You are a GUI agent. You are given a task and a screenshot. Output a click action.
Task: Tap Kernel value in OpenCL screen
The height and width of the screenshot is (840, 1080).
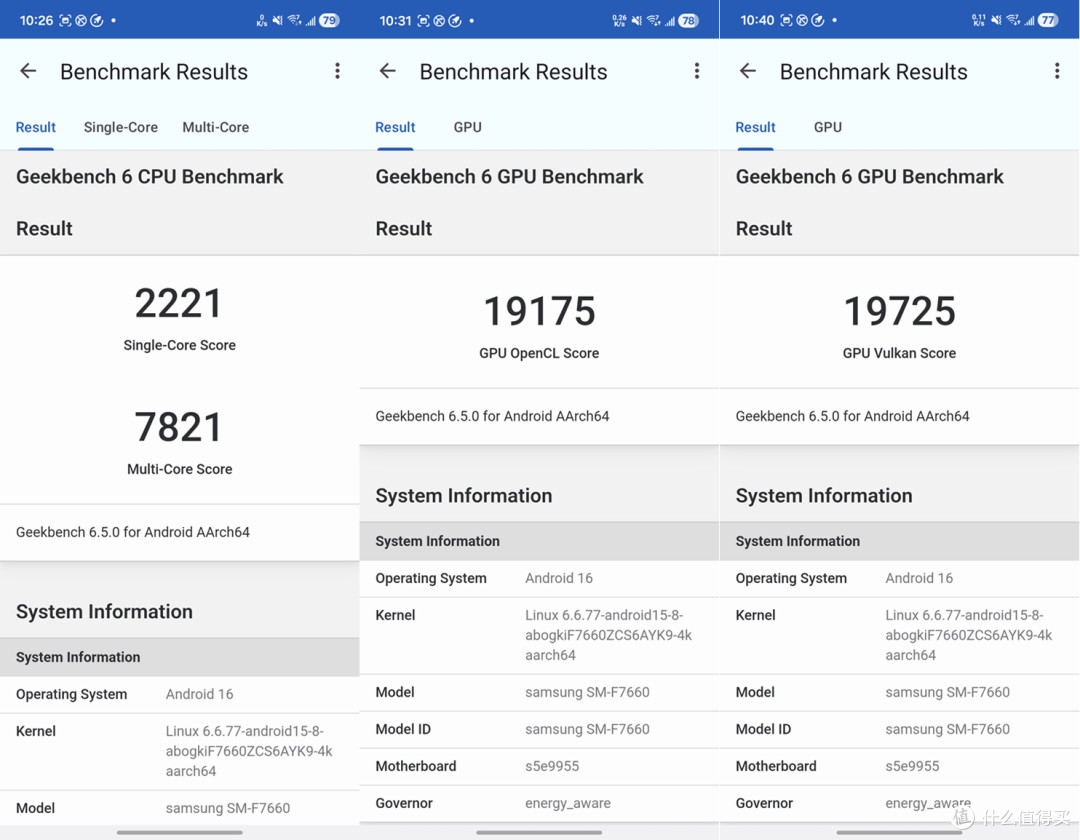click(x=608, y=635)
